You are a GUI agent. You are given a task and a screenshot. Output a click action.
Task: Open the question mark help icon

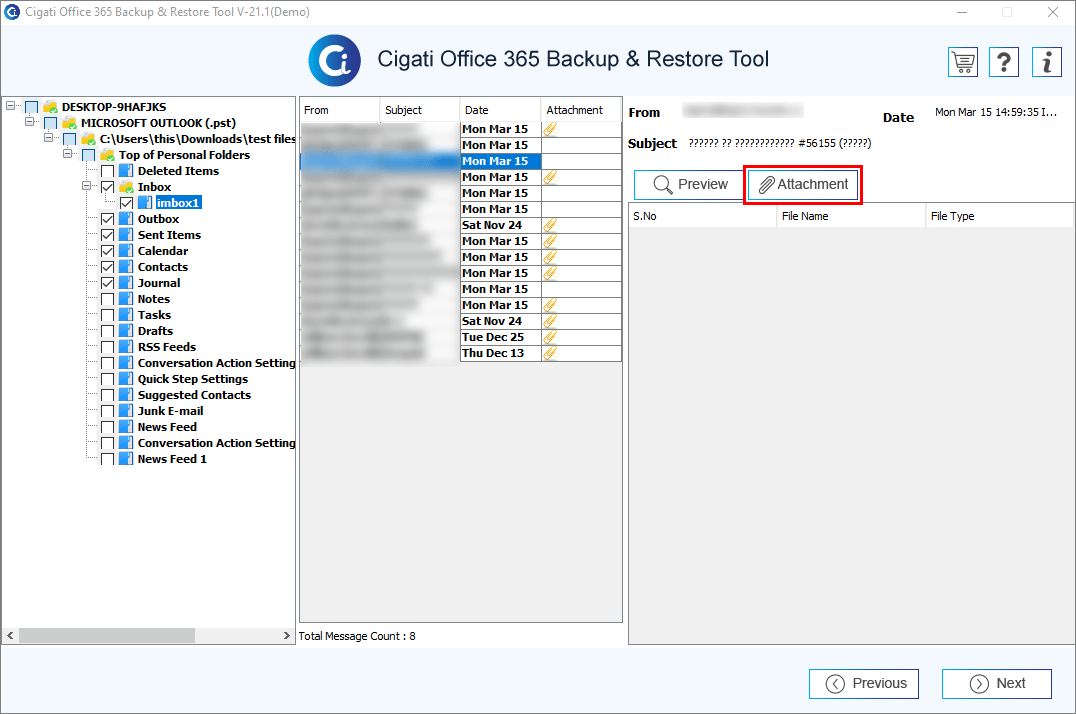point(1003,62)
